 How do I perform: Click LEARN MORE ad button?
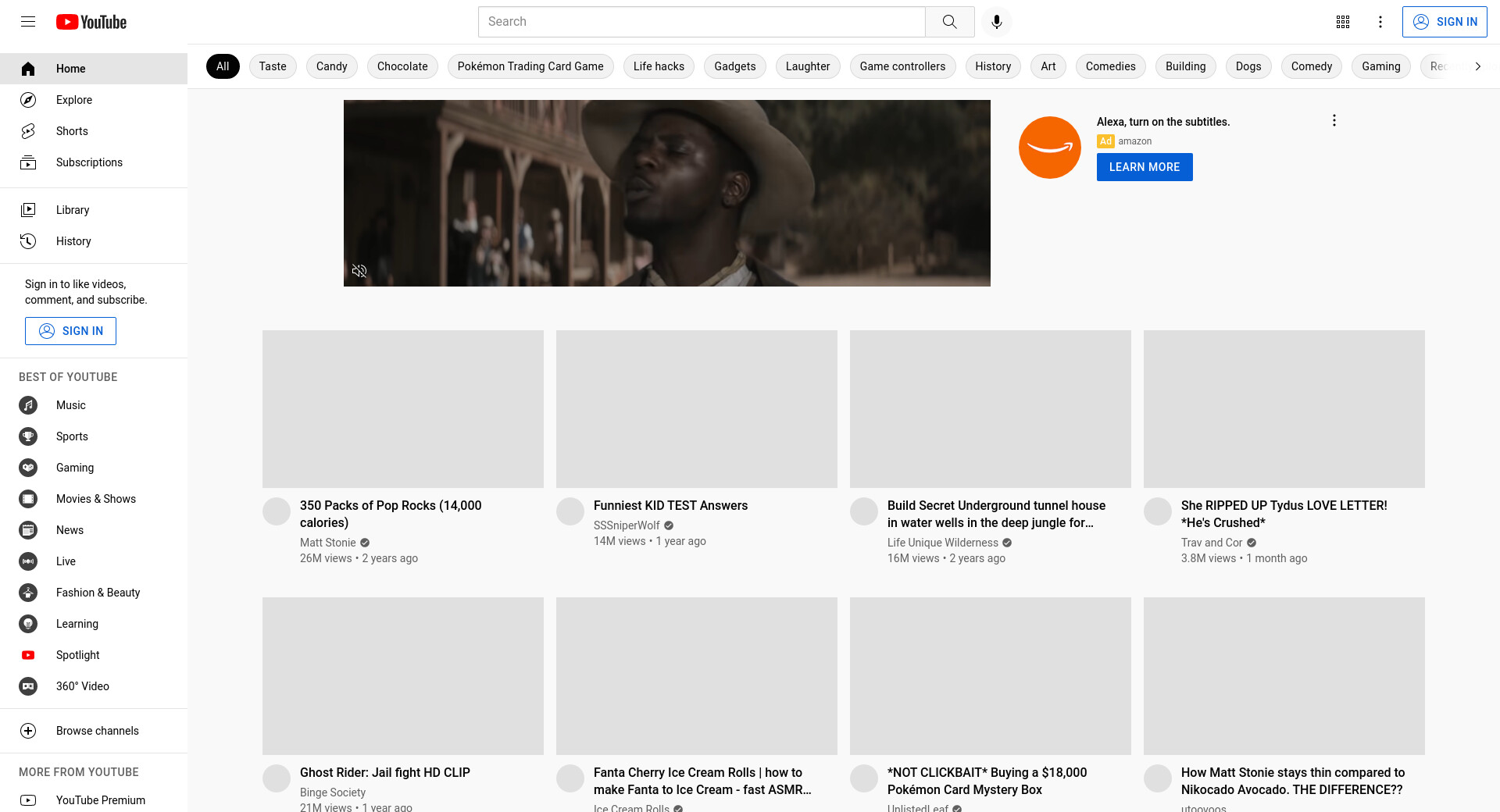(x=1145, y=167)
